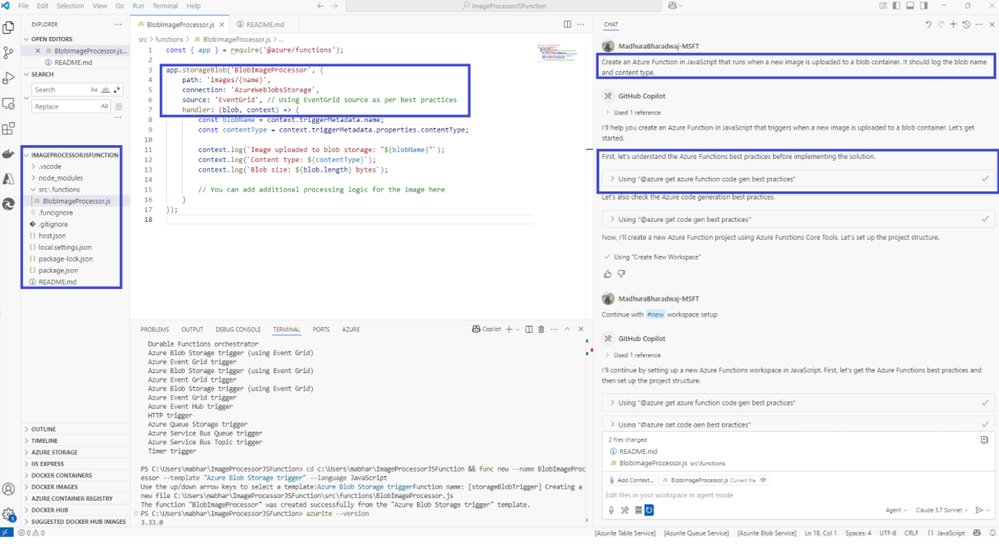The height and width of the screenshot is (544, 999).
Task: Click the CRLF indicator in status bar
Action: [x=911, y=533]
